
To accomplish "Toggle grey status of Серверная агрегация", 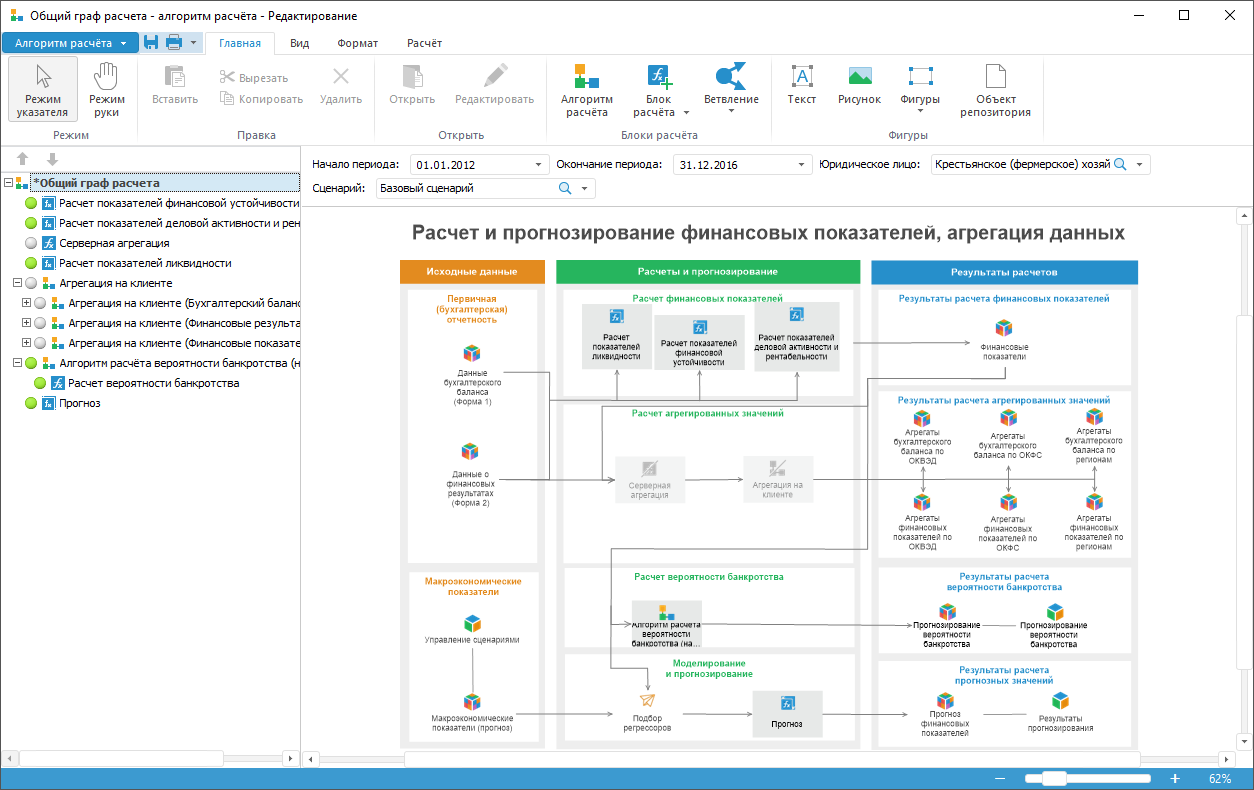I will 31,243.
